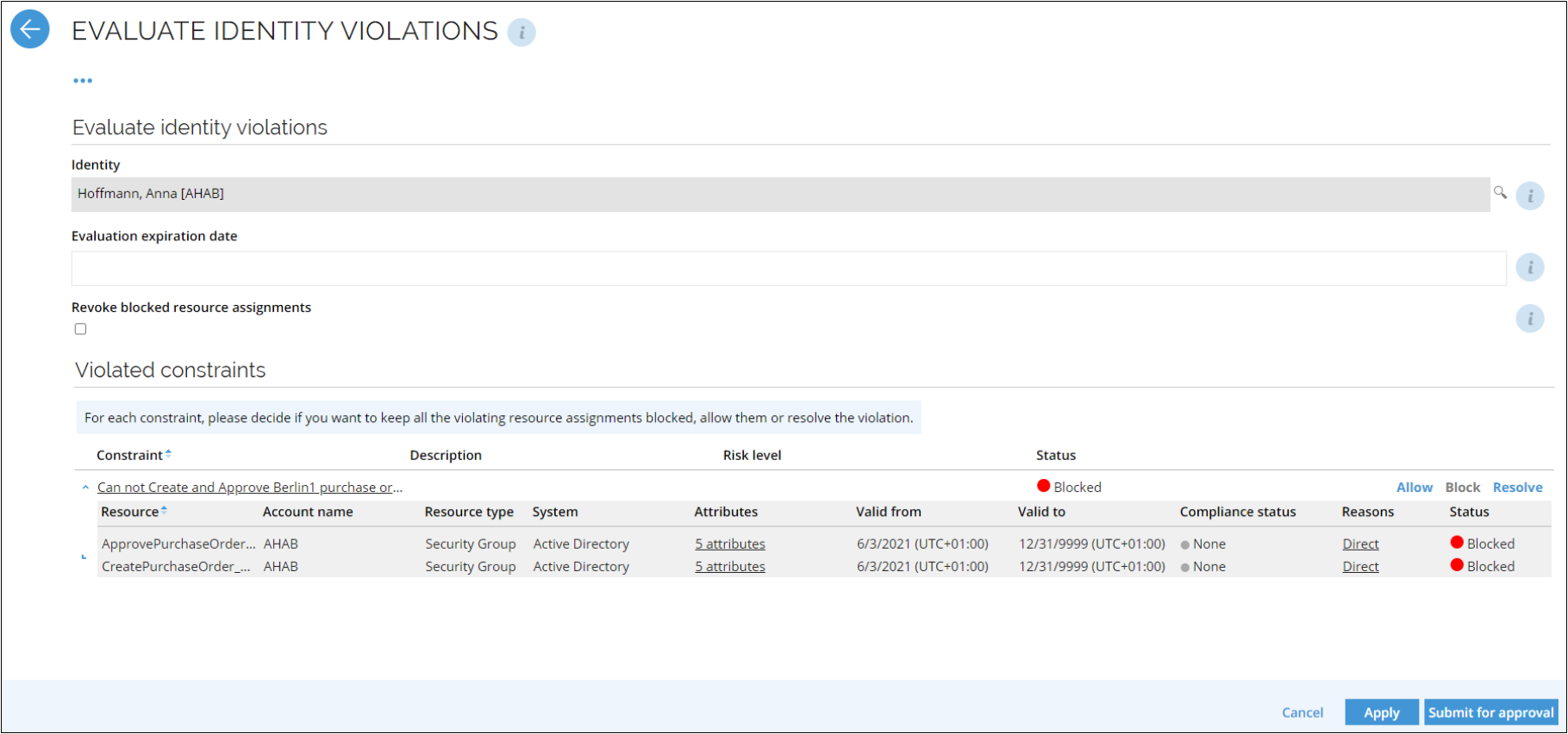Show info for Evaluation expiration date
Screen dimensions: 1568x734
point(1530,267)
